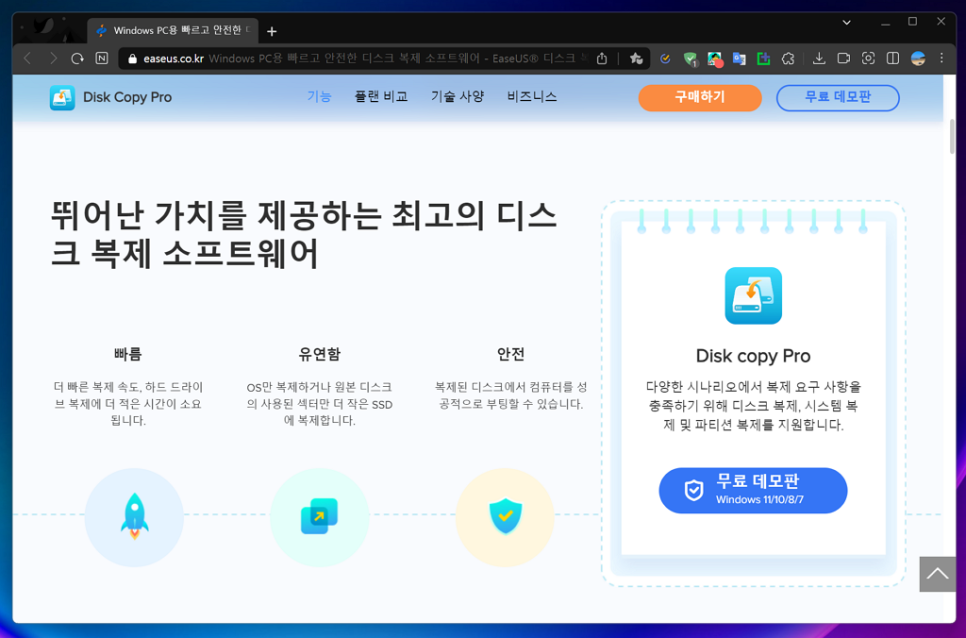
Task: Click the header 무료 데모판 outline button
Action: point(838,98)
